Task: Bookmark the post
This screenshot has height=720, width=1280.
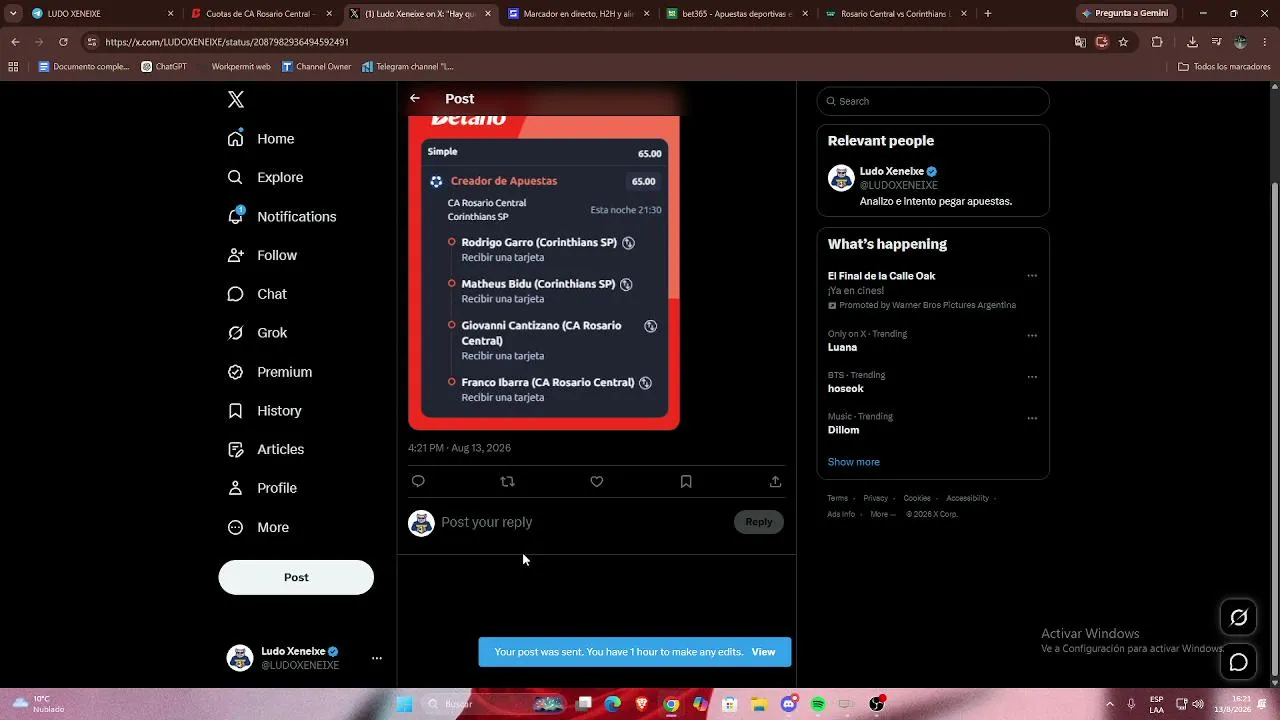Action: point(686,481)
